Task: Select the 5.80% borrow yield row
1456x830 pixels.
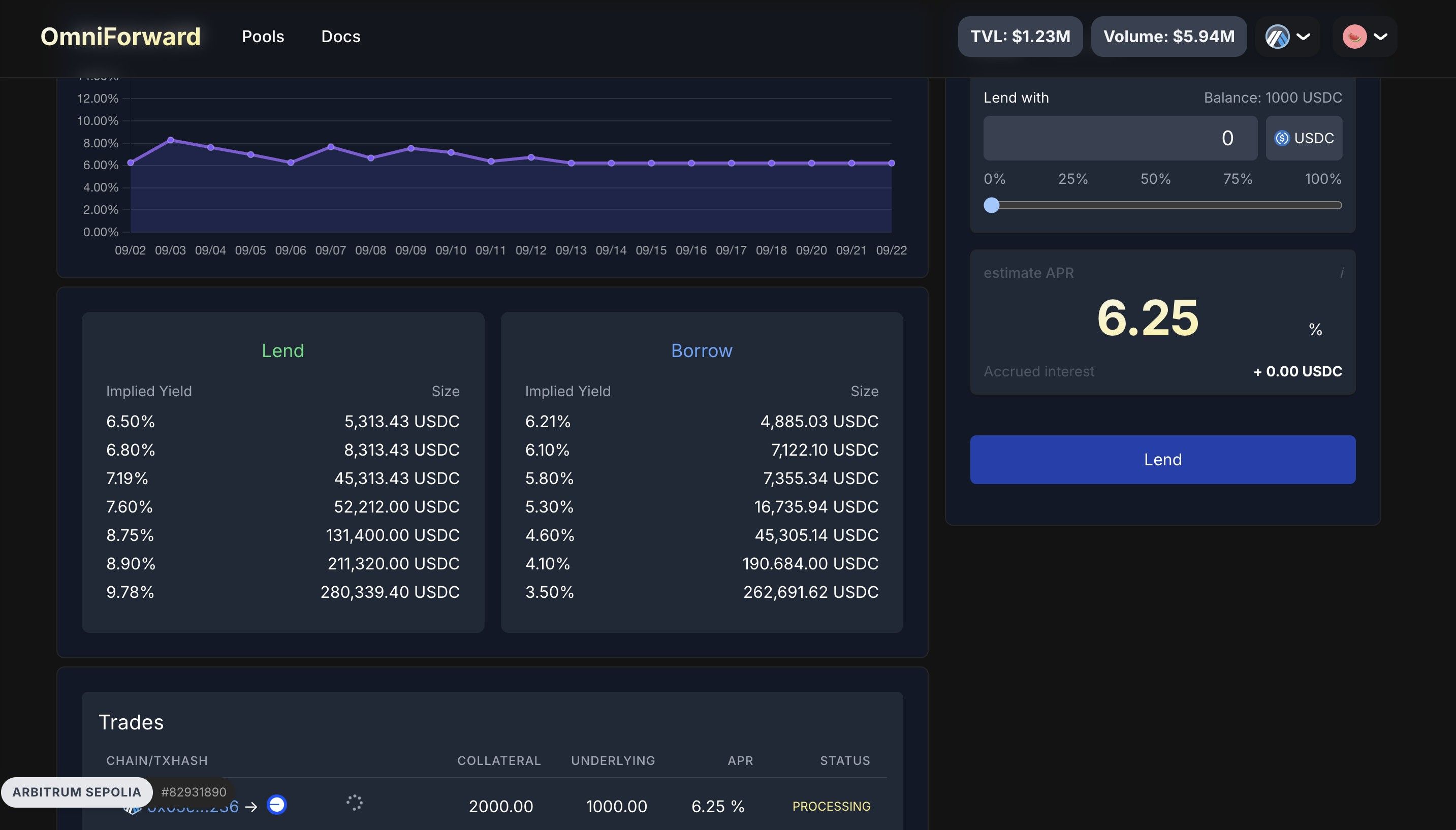Action: [702, 478]
